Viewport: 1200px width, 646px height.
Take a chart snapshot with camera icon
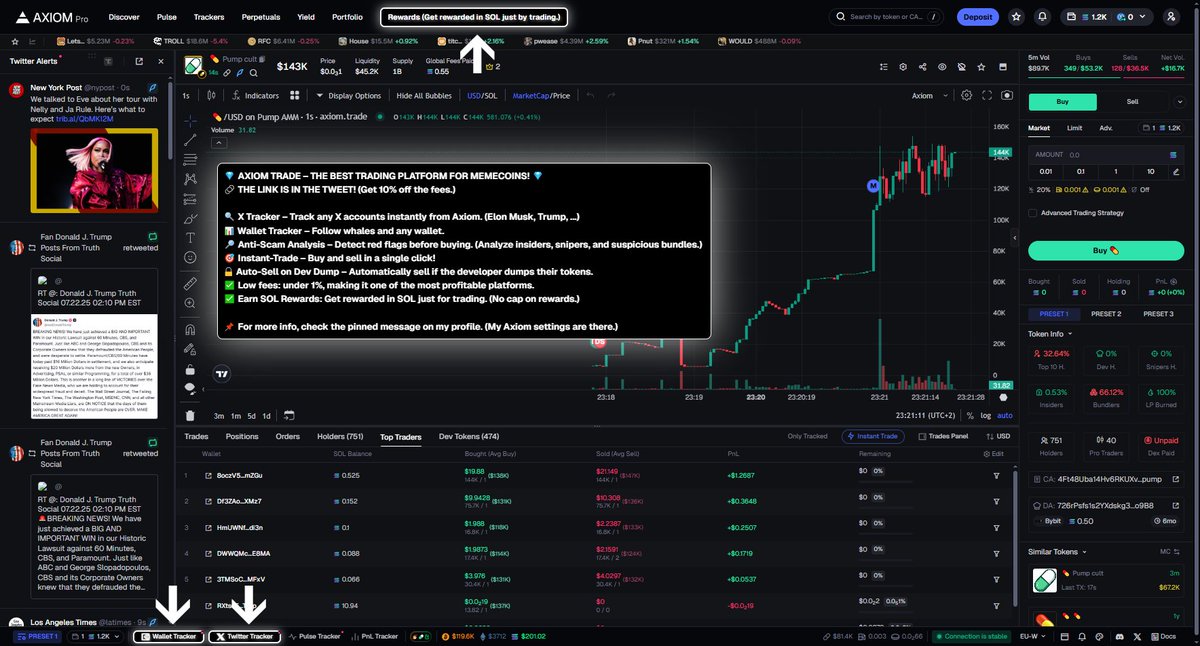click(x=1006, y=95)
